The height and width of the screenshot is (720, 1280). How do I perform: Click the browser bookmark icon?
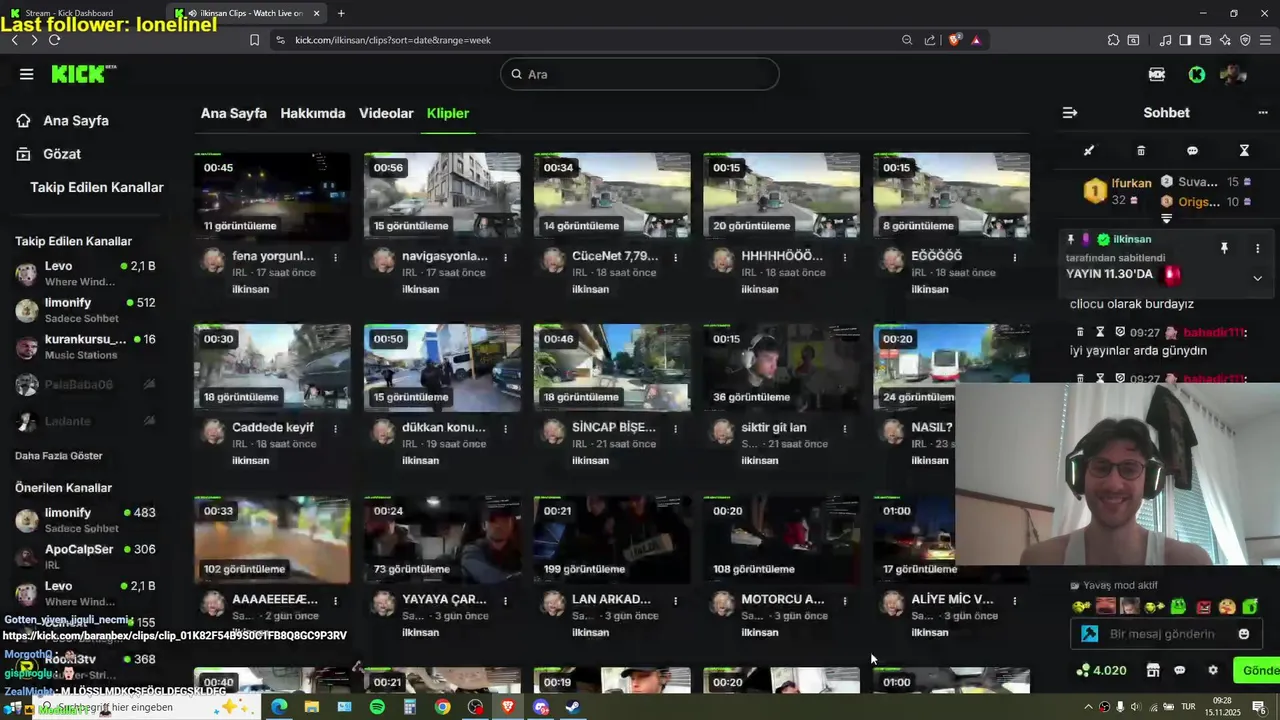254,40
